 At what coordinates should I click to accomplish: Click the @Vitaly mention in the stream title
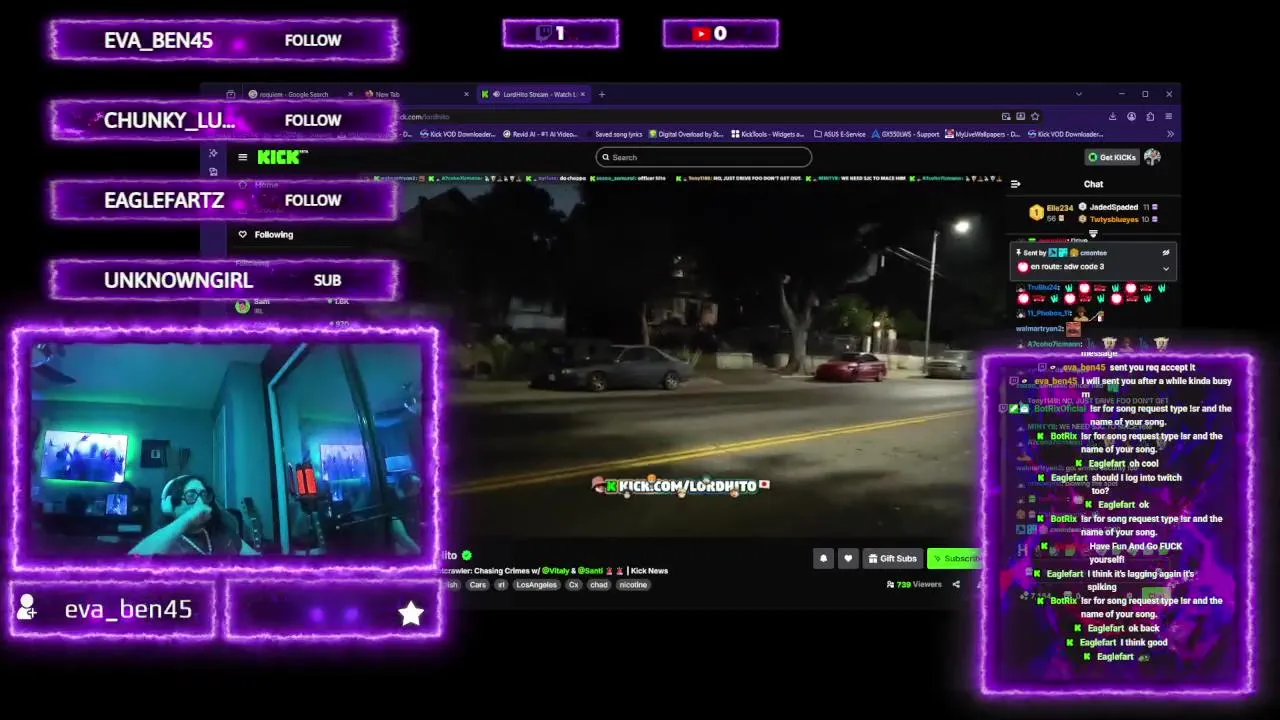554,571
